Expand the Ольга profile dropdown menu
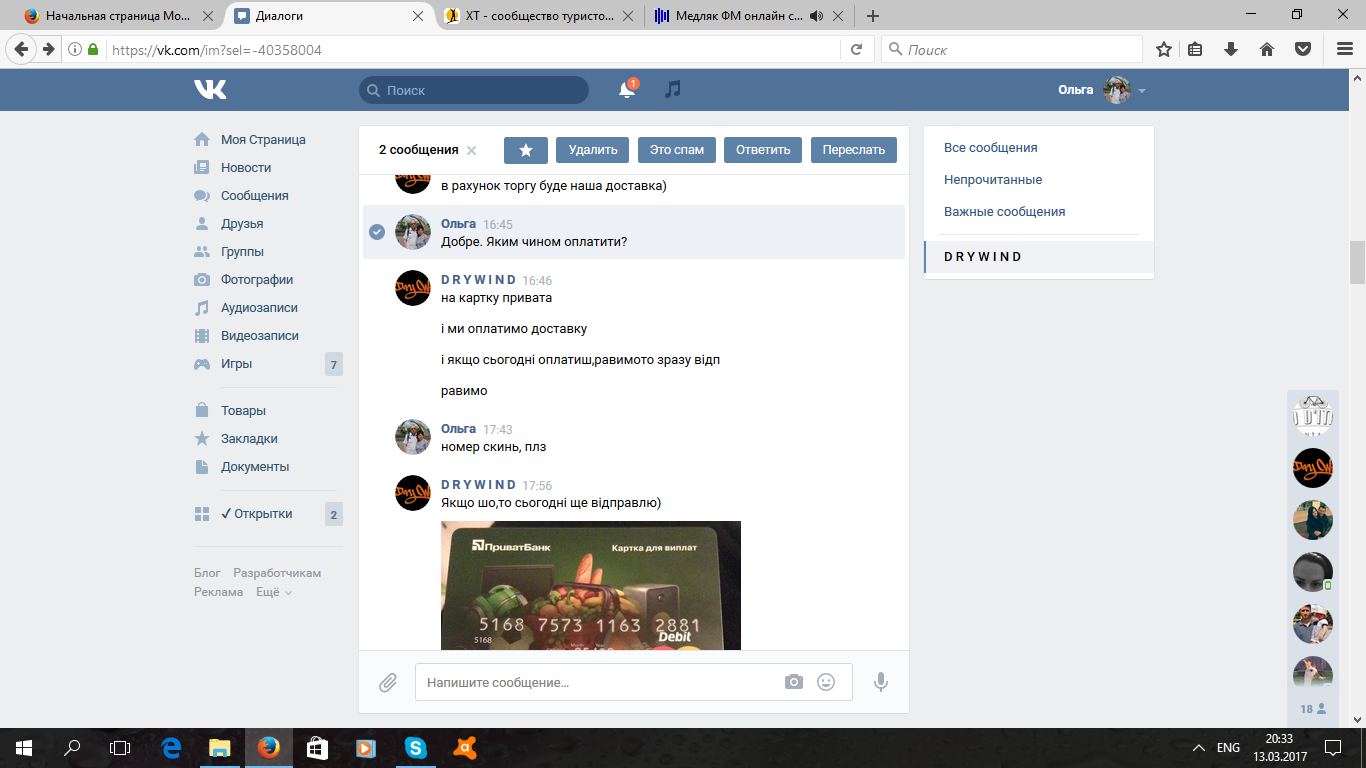This screenshot has height=768, width=1366. [1142, 91]
